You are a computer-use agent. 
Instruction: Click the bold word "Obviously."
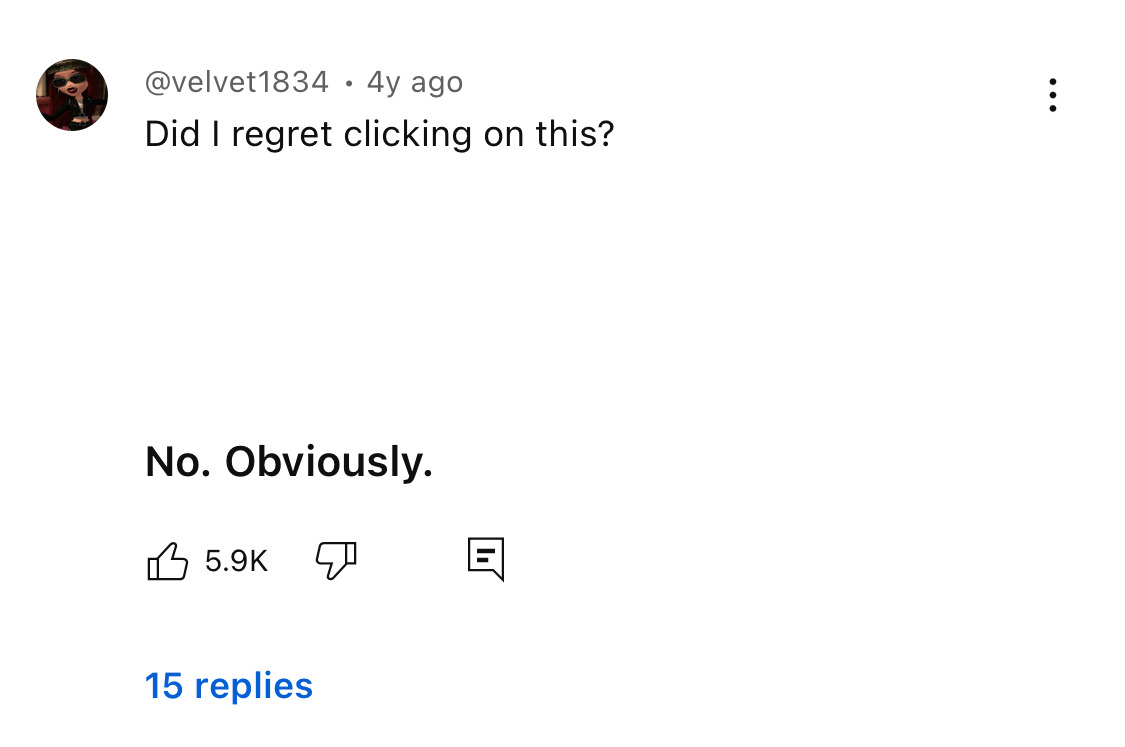point(329,461)
